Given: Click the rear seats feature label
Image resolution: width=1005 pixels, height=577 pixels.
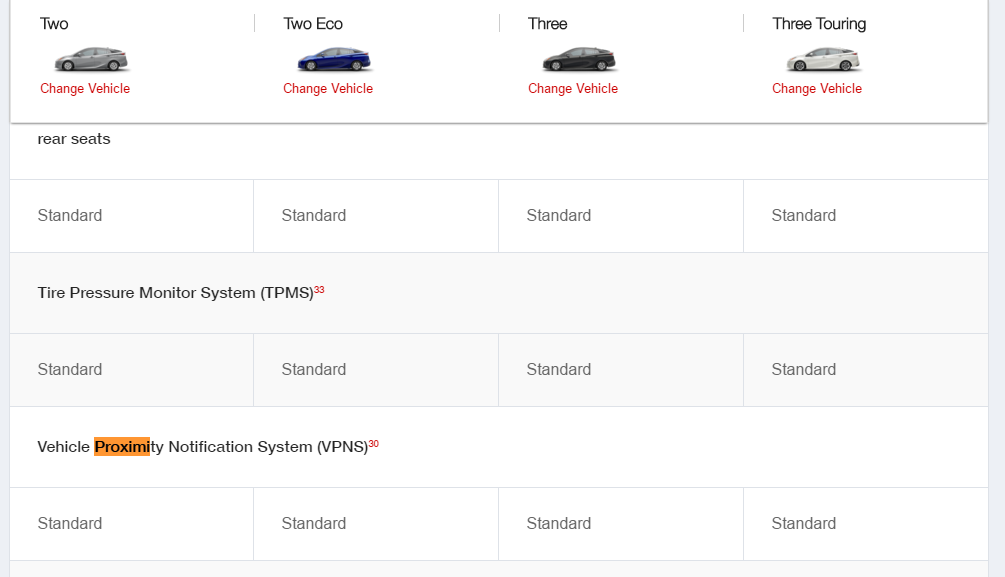Looking at the screenshot, I should tap(74, 139).
